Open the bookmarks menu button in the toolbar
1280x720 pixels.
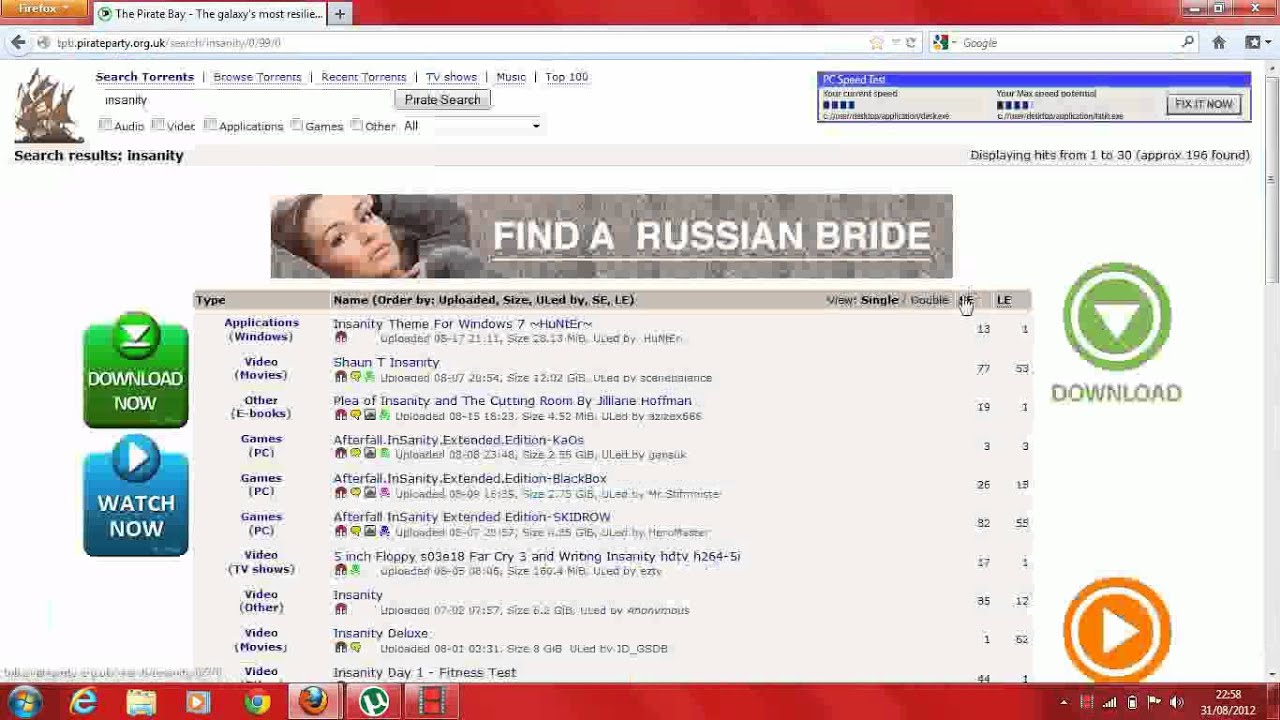tap(1256, 42)
